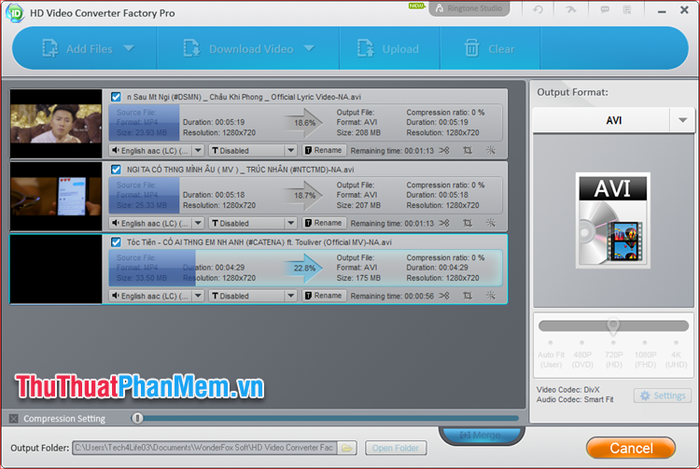700x469 pixels.
Task: Select Auto Fit (User) resolution option
Action: [x=551, y=359]
